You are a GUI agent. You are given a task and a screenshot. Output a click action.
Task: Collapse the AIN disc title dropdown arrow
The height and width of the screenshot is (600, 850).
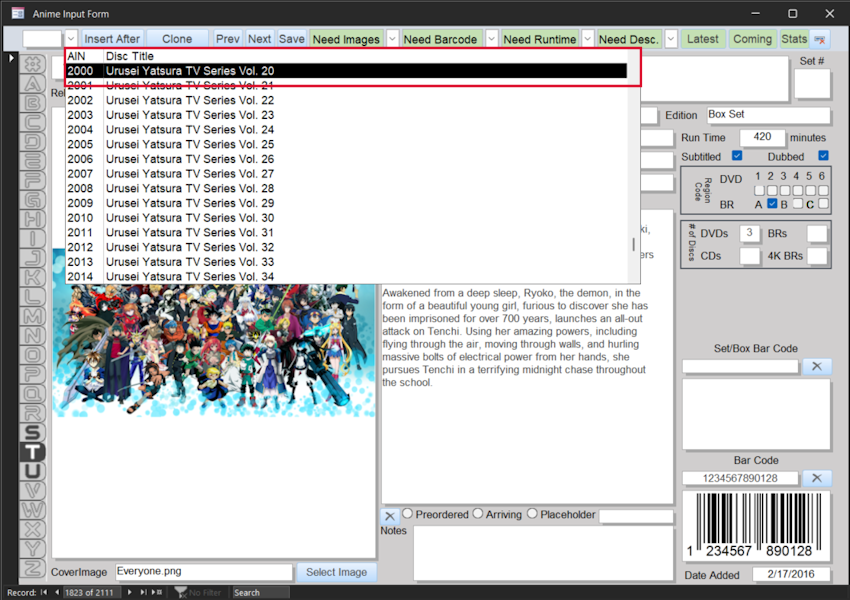[x=71, y=39]
